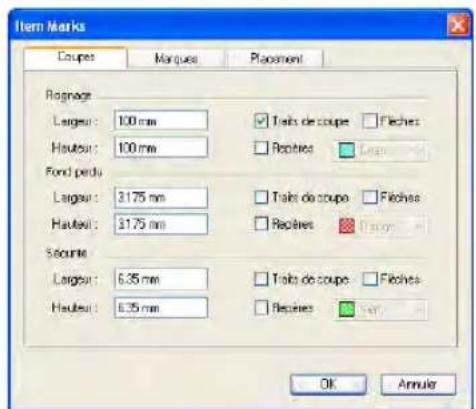476x409 pixels.
Task: Enable Fond perdu Traits de coupe
Action: click(261, 197)
